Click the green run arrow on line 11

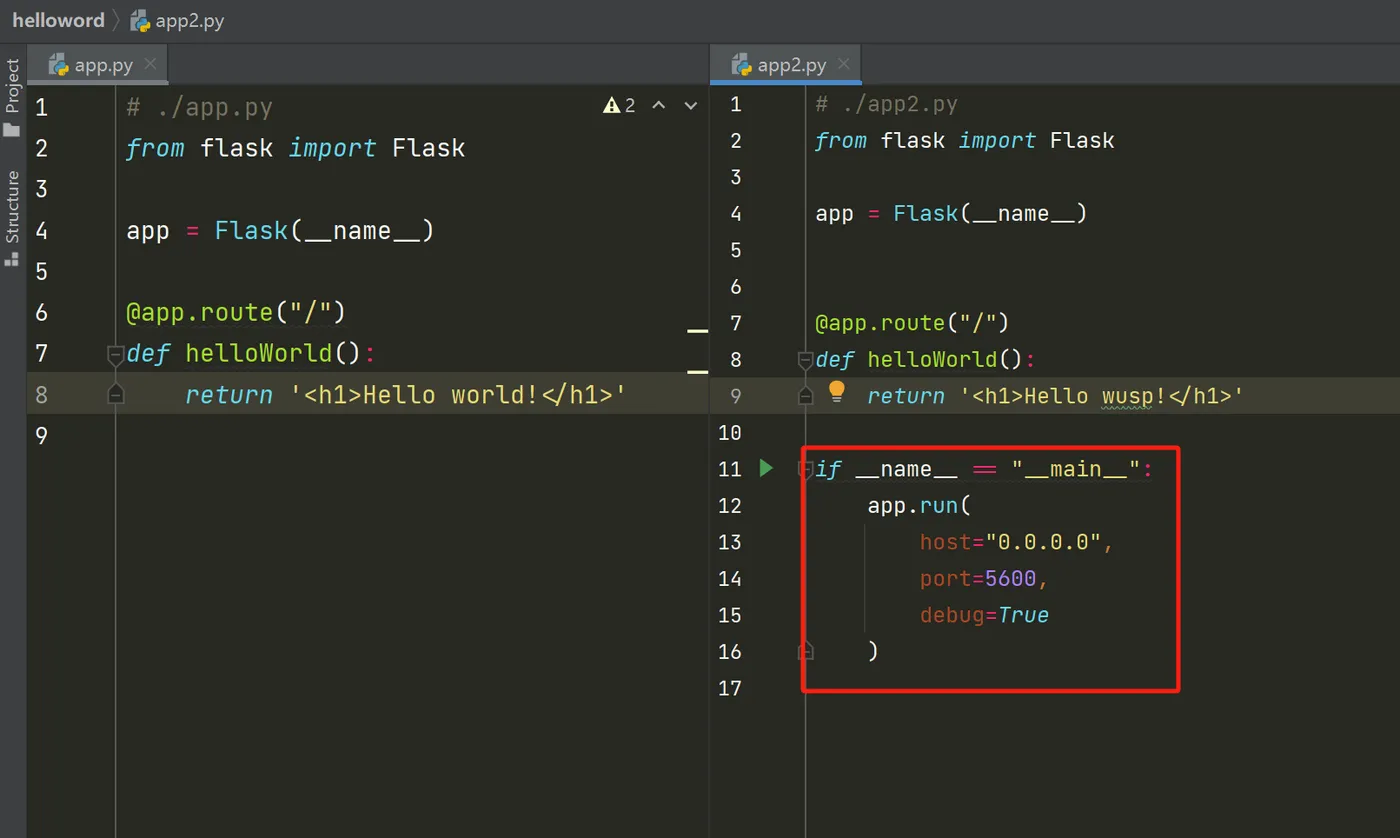tap(766, 468)
